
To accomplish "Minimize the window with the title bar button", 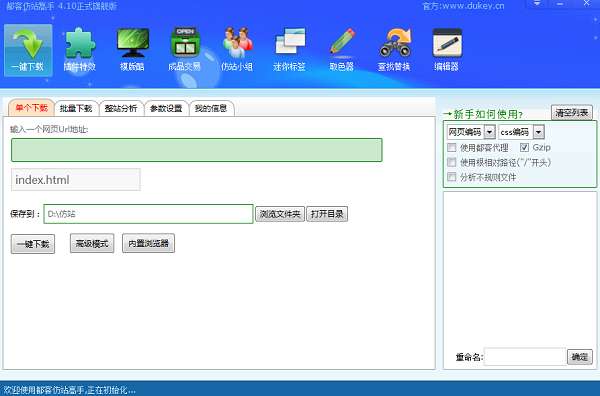I will tap(560, 3).
